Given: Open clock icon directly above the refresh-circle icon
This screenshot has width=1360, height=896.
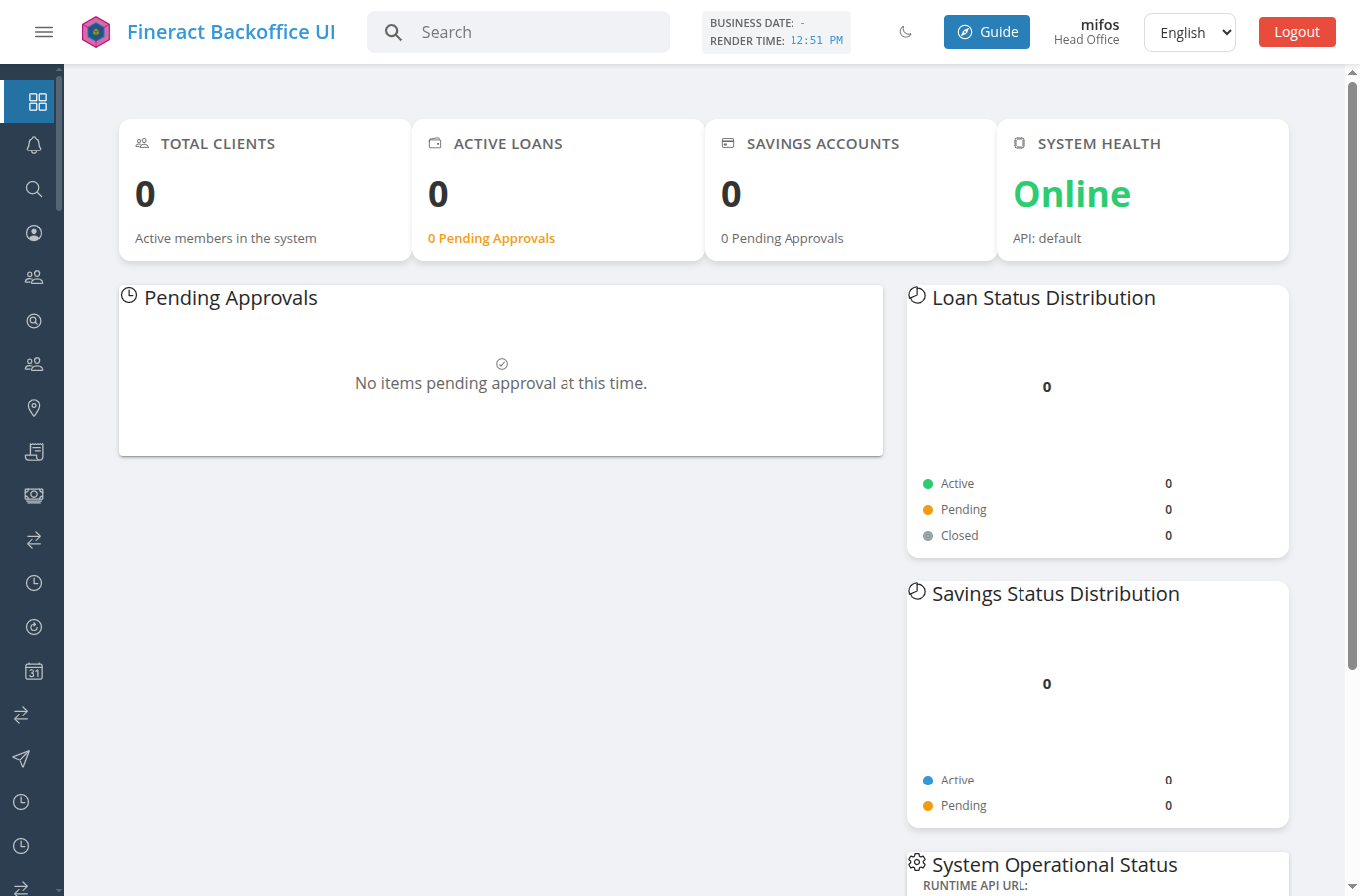Looking at the screenshot, I should [34, 583].
